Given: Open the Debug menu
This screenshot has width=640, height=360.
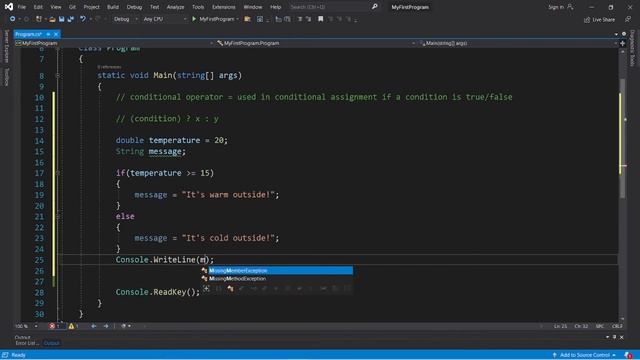Looking at the screenshot, I should [134, 7].
